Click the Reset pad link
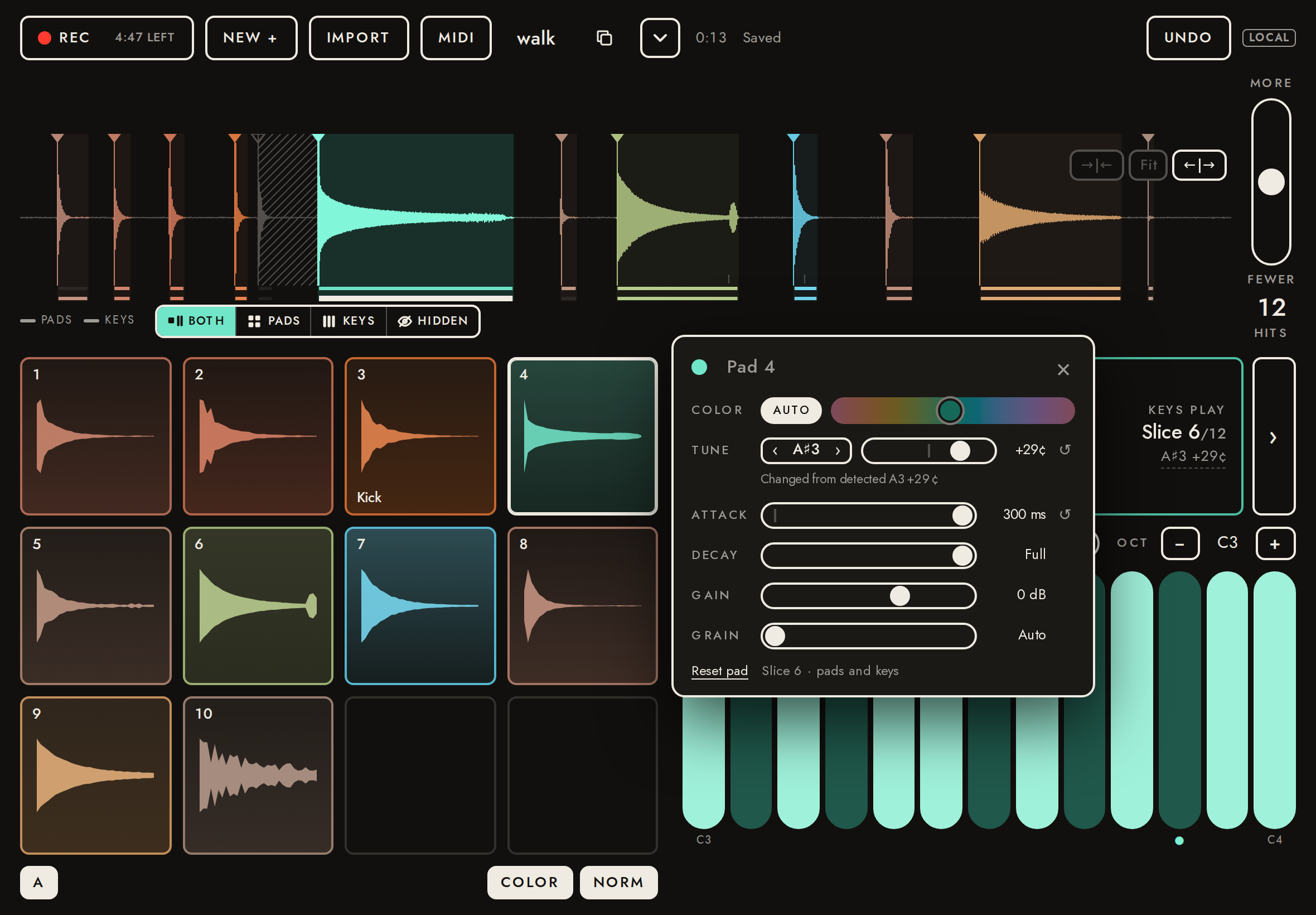The height and width of the screenshot is (915, 1316). (x=719, y=671)
